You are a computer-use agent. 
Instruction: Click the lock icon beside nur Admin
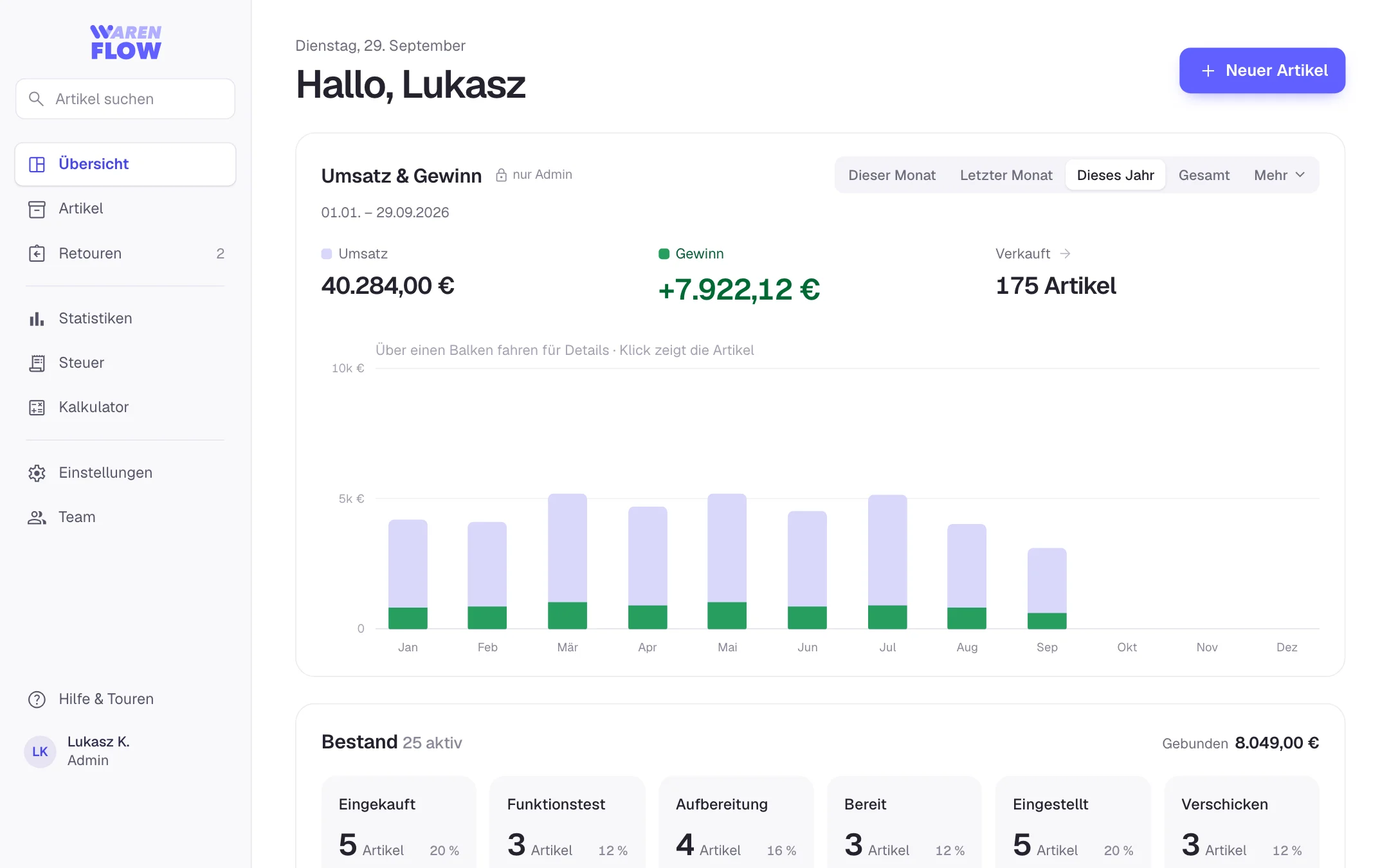point(502,175)
